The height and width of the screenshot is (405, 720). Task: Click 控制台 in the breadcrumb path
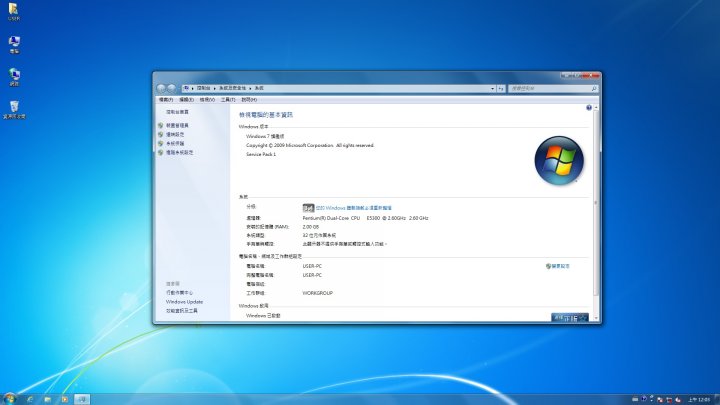[203, 88]
